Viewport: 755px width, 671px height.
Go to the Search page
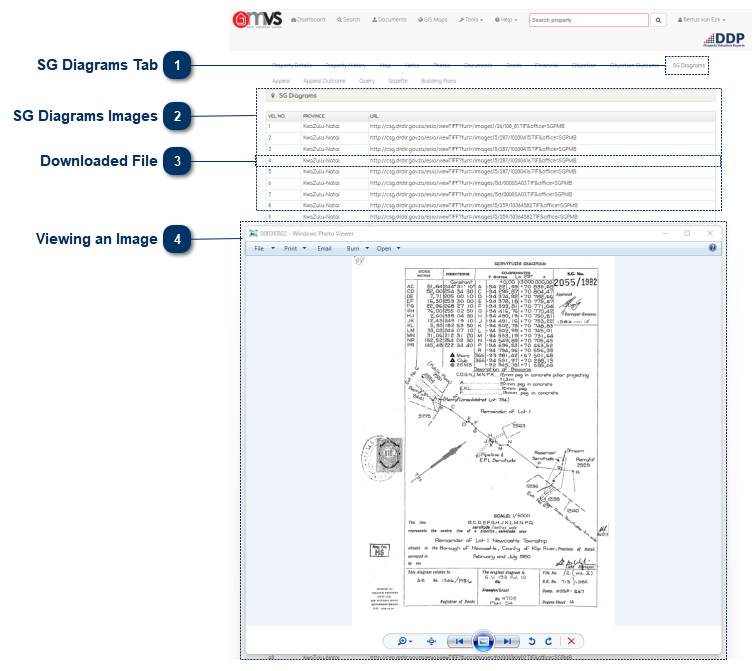(x=349, y=20)
